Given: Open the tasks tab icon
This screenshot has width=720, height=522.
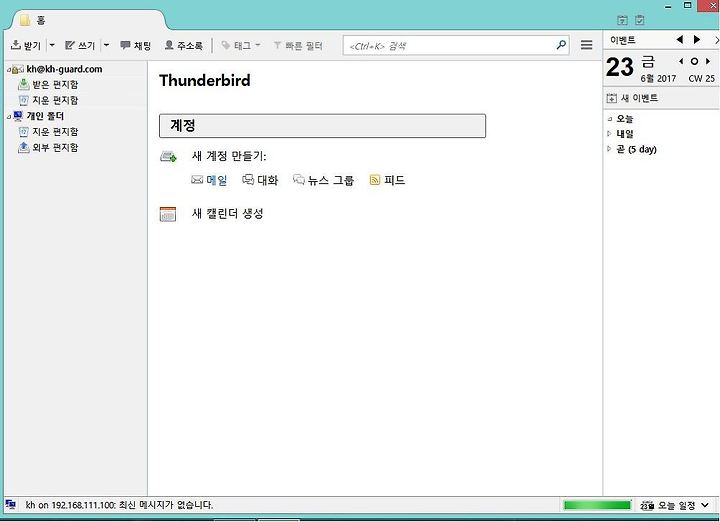Looking at the screenshot, I should point(640,20).
